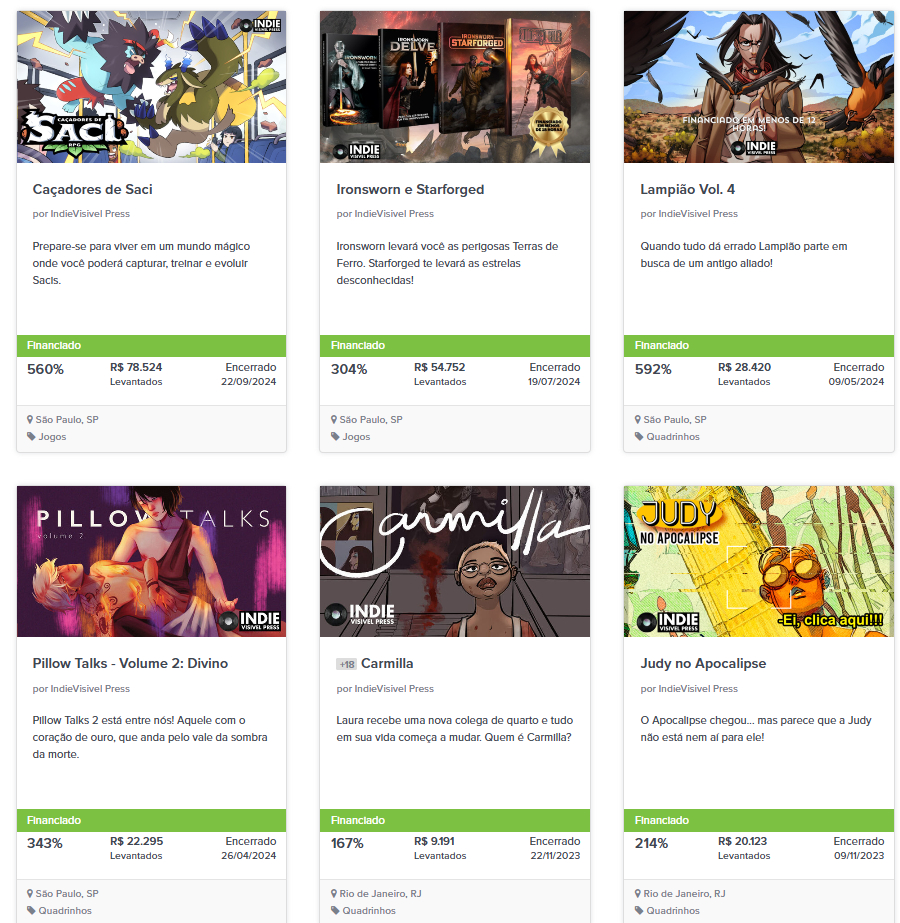The image size is (900, 923).
Task: Click the Financiado green bar on Lampião card
Action: 759,346
